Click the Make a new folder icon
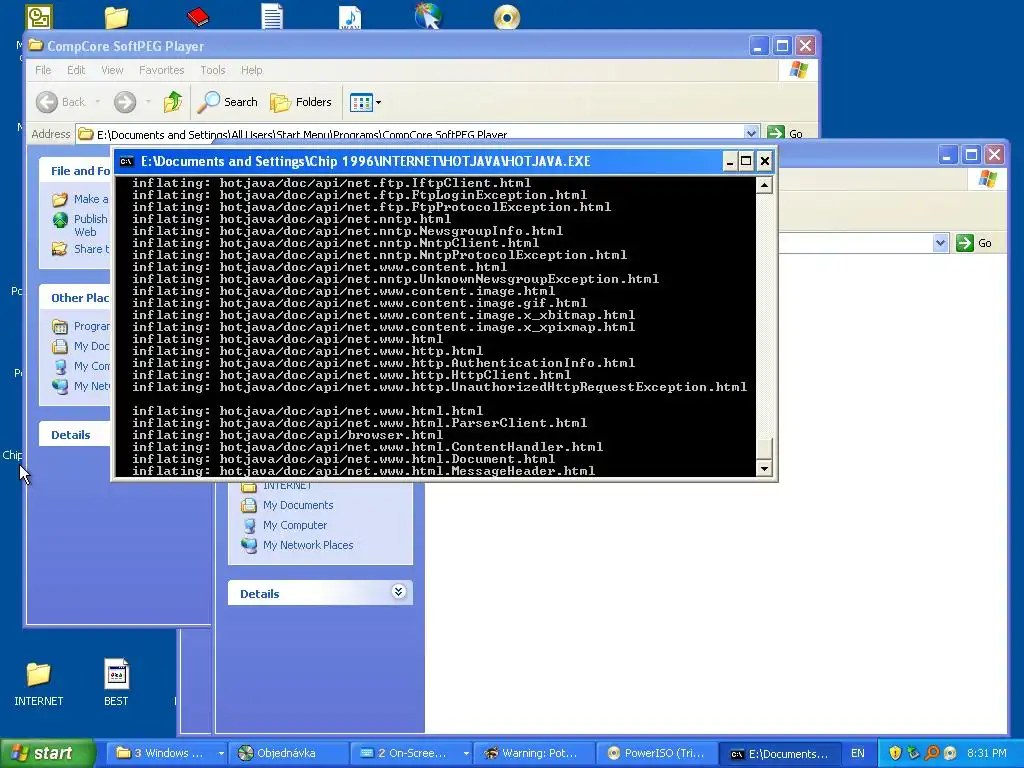 60,199
